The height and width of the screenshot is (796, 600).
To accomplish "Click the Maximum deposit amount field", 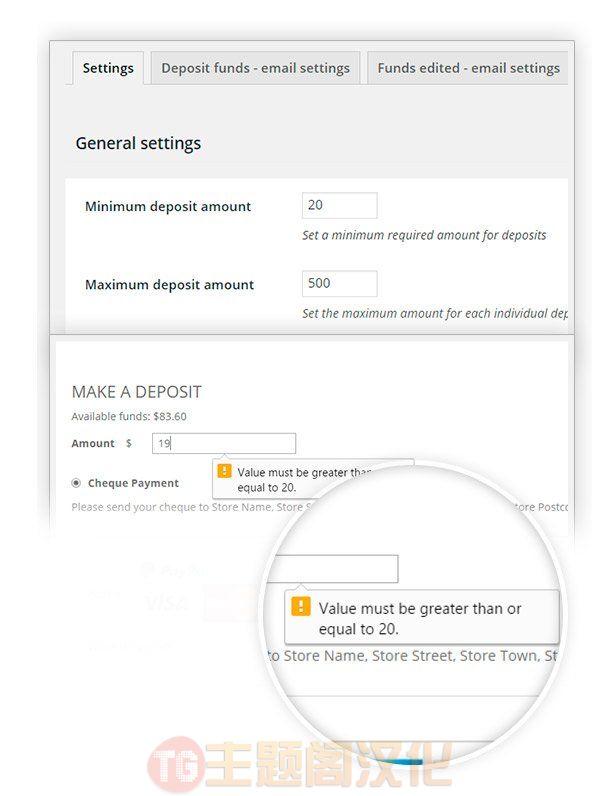I will 340,283.
